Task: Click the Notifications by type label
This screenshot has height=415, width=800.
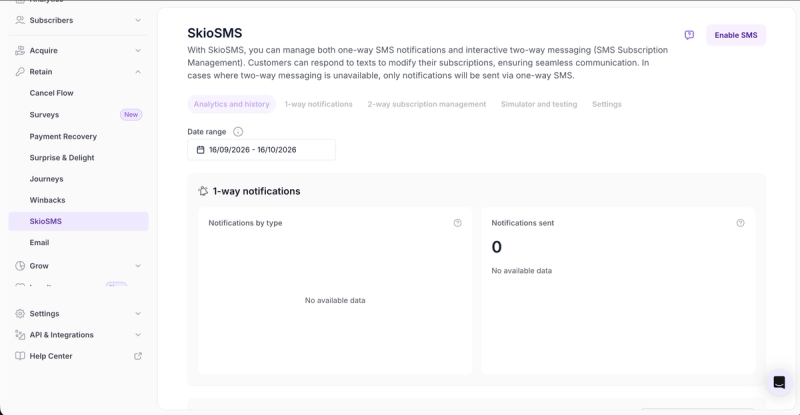Action: (x=245, y=223)
